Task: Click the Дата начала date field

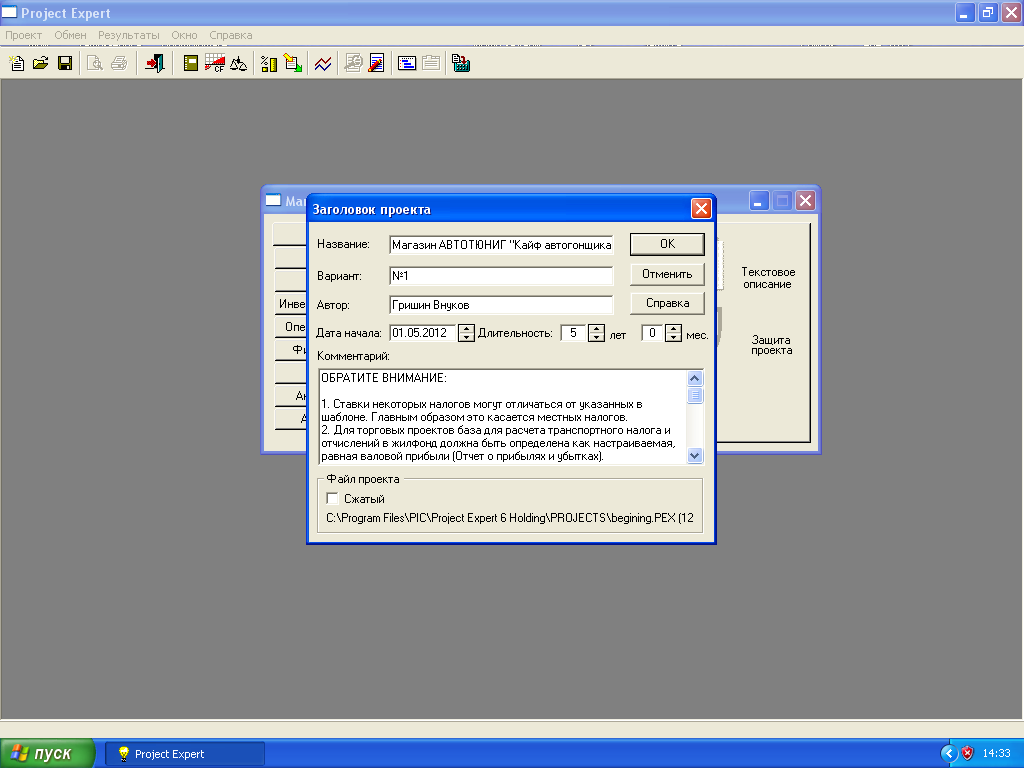Action: 423,333
